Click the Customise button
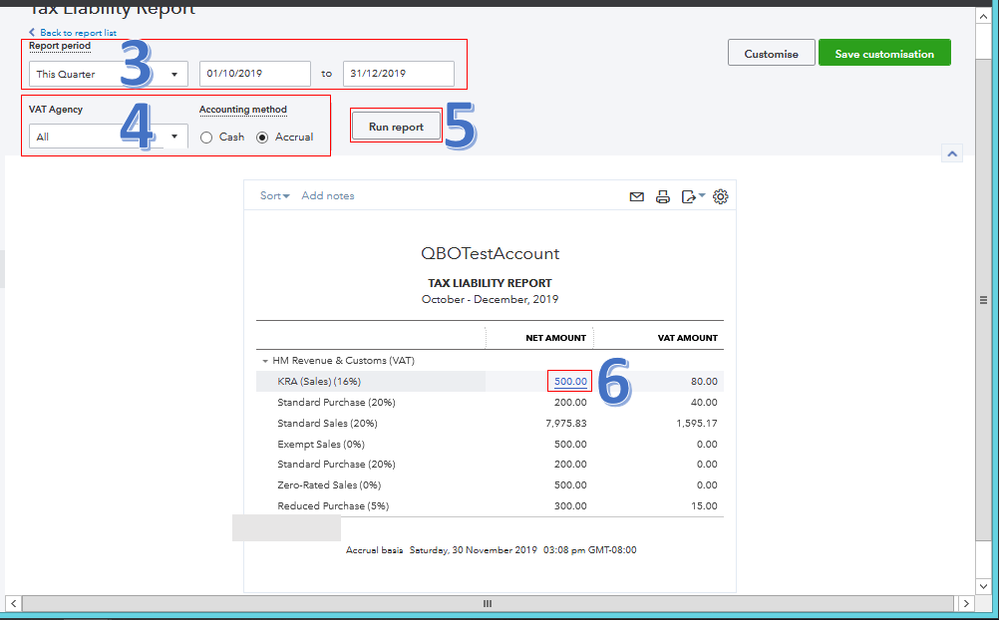The height and width of the screenshot is (620, 999). click(772, 54)
